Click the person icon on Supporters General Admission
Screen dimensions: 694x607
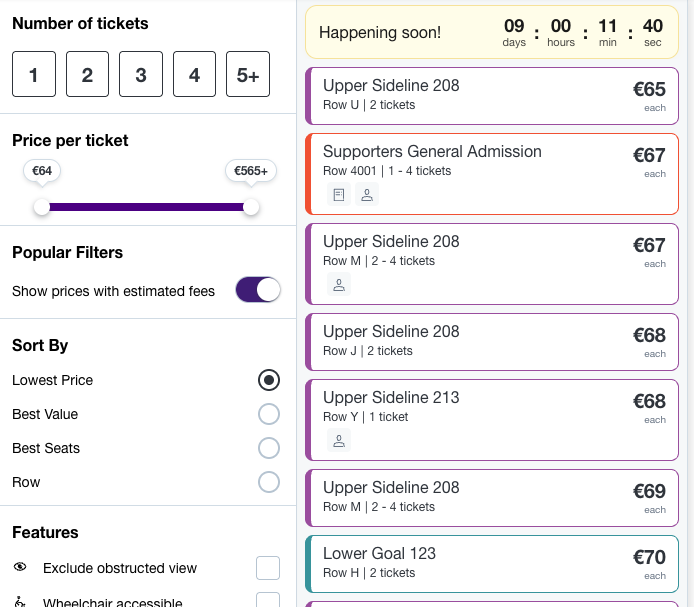click(x=367, y=194)
